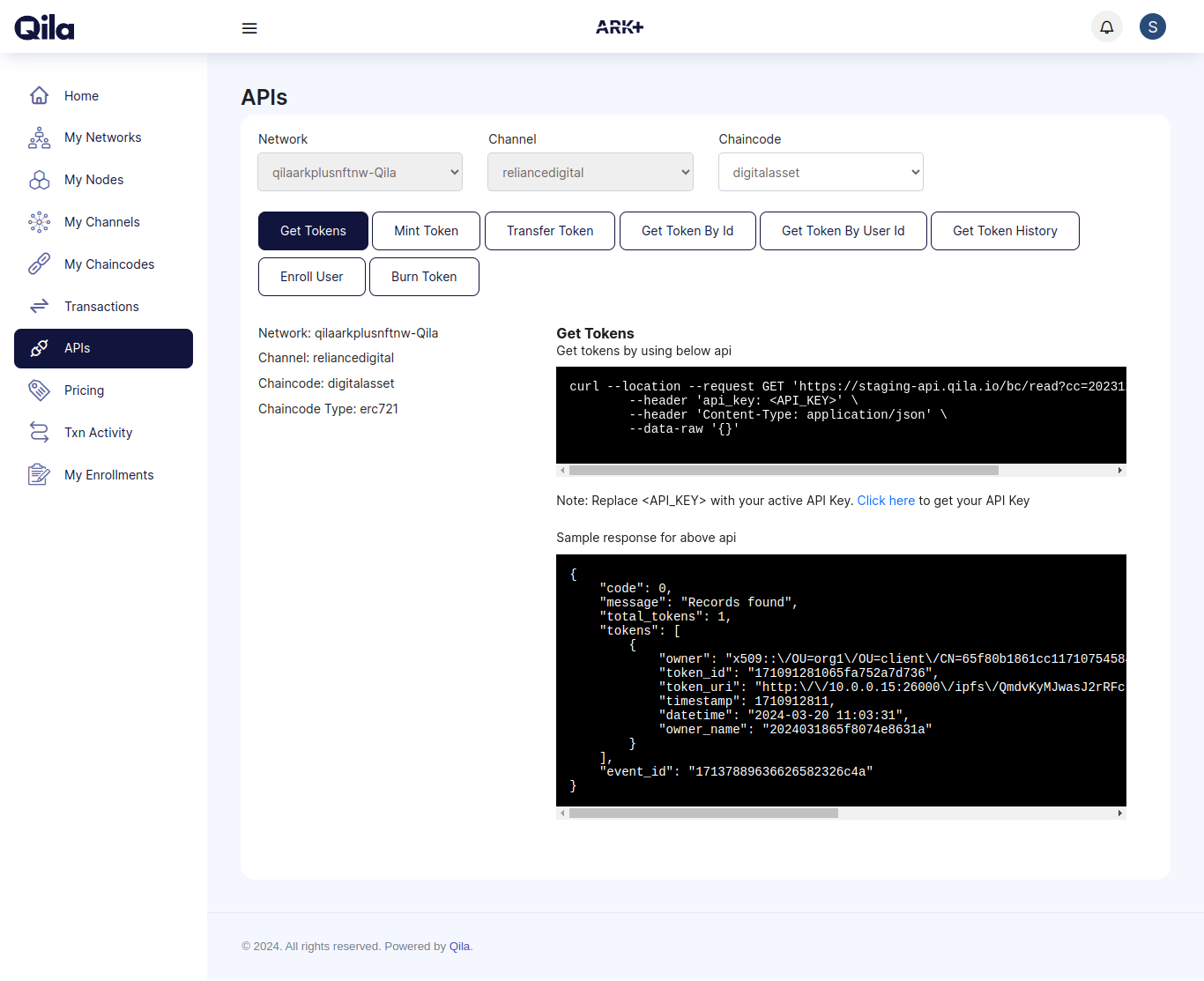Open My Networks page
The width and height of the screenshot is (1204, 981).
[x=103, y=137]
